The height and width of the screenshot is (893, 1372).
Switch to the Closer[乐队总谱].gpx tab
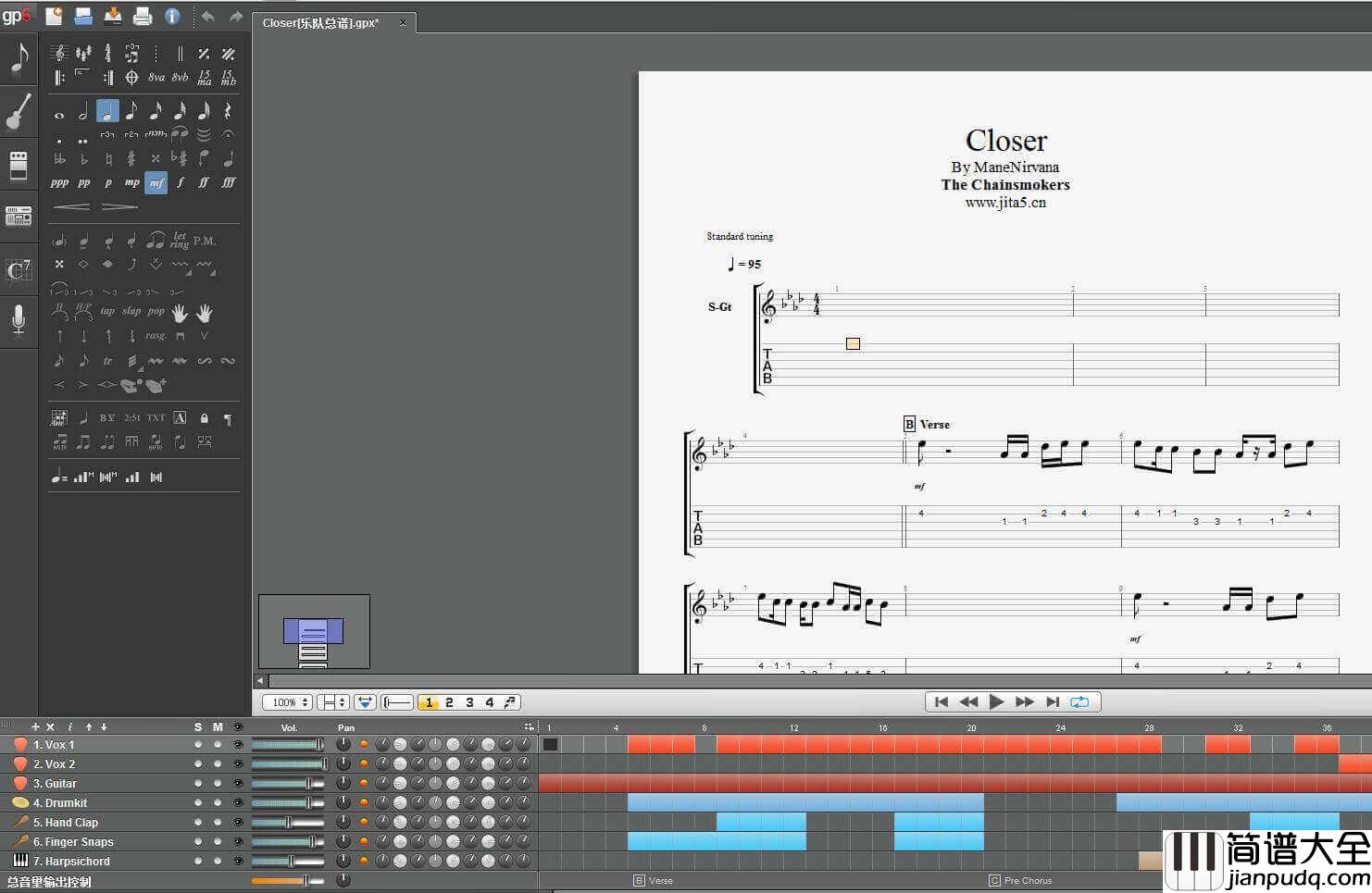tap(320, 23)
